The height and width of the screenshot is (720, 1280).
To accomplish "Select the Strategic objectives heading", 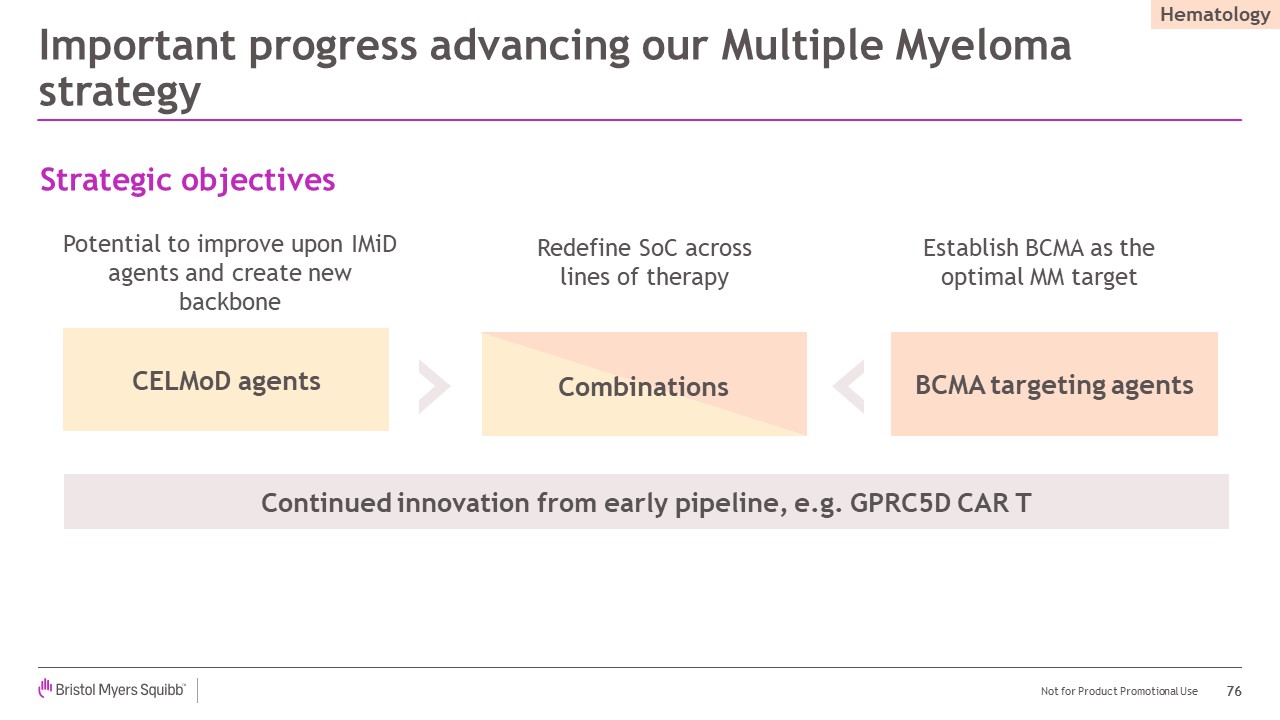I will point(187,180).
